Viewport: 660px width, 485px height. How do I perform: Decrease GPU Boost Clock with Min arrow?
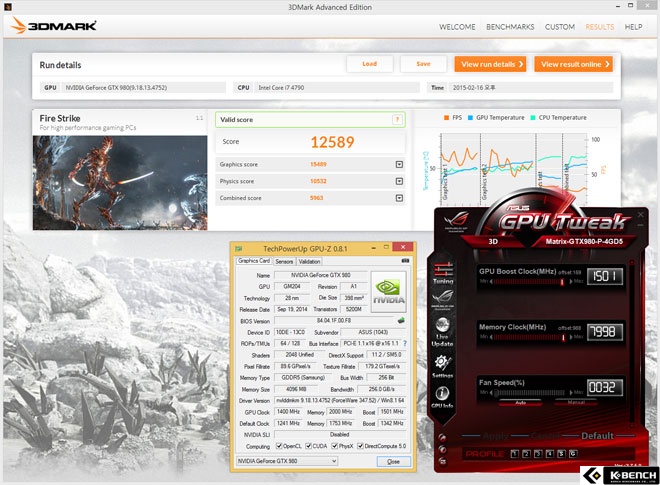[491, 281]
